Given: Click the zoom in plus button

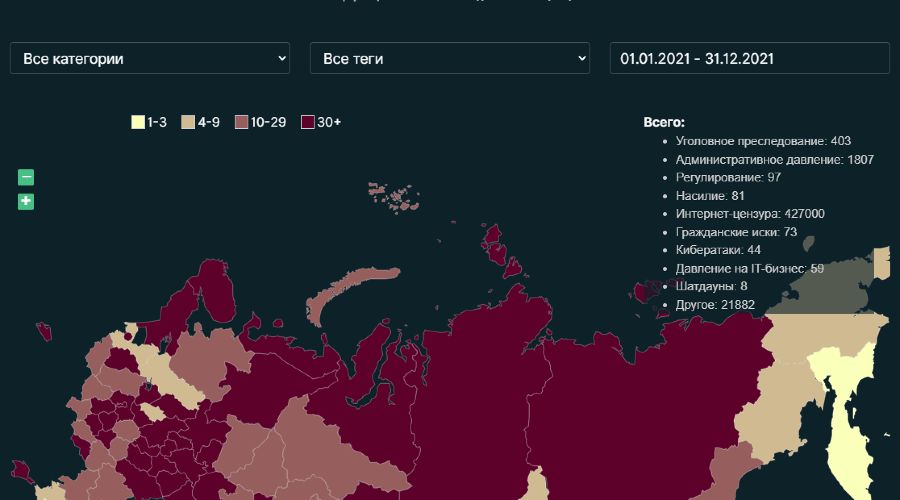Looking at the screenshot, I should coord(26,202).
